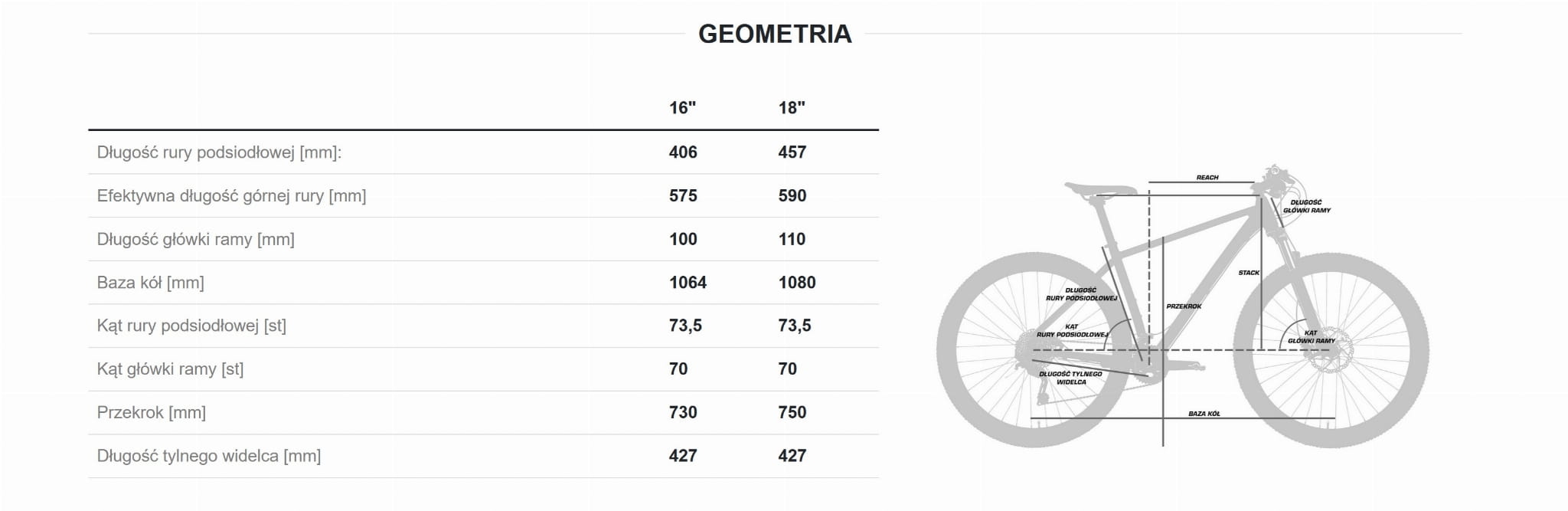Click the 73,5 seat angle value for 18"
This screenshot has height=511, width=1568.
coord(795,326)
